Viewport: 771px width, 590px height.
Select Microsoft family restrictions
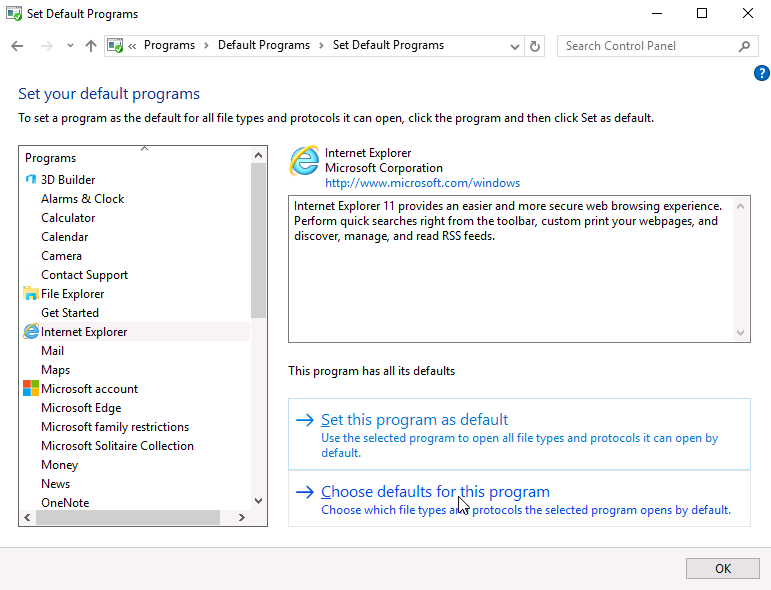pyautogui.click(x=115, y=427)
